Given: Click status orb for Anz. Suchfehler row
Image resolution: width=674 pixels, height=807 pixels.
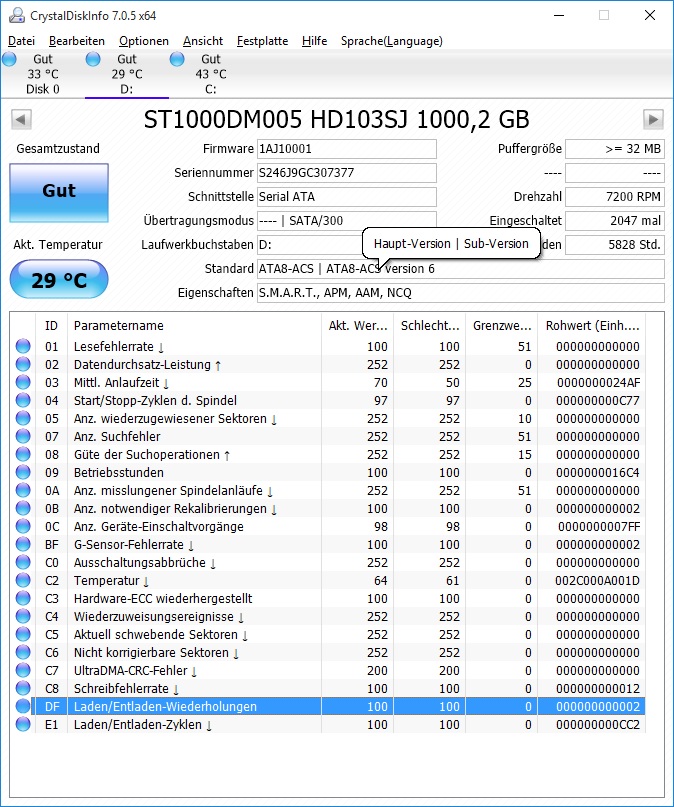Looking at the screenshot, I should pyautogui.click(x=23, y=436).
